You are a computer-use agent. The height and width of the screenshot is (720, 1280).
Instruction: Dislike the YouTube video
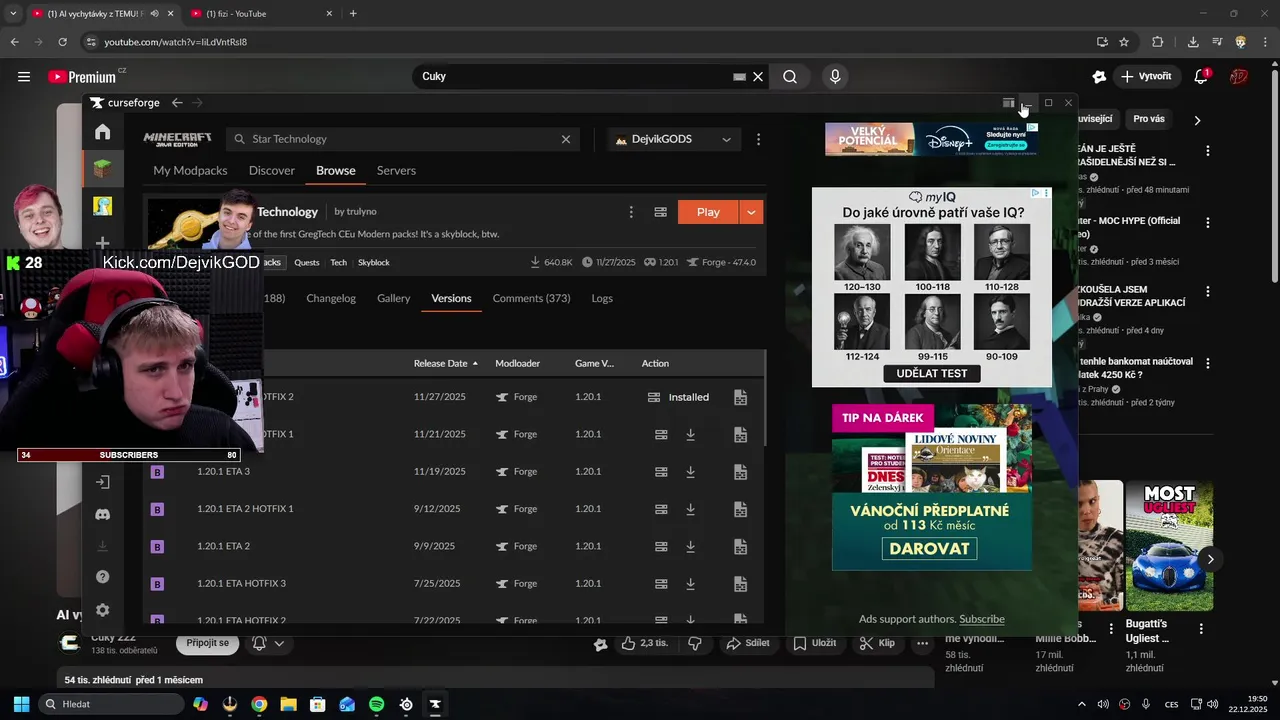point(695,643)
